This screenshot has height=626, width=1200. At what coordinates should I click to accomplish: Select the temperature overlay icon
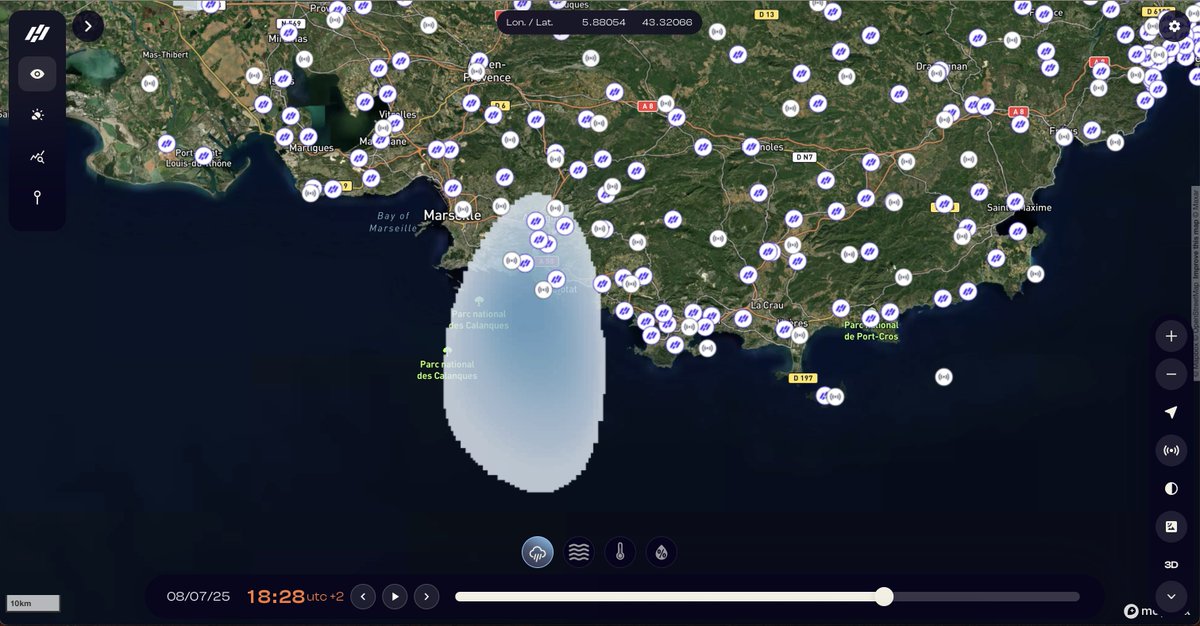tap(619, 551)
